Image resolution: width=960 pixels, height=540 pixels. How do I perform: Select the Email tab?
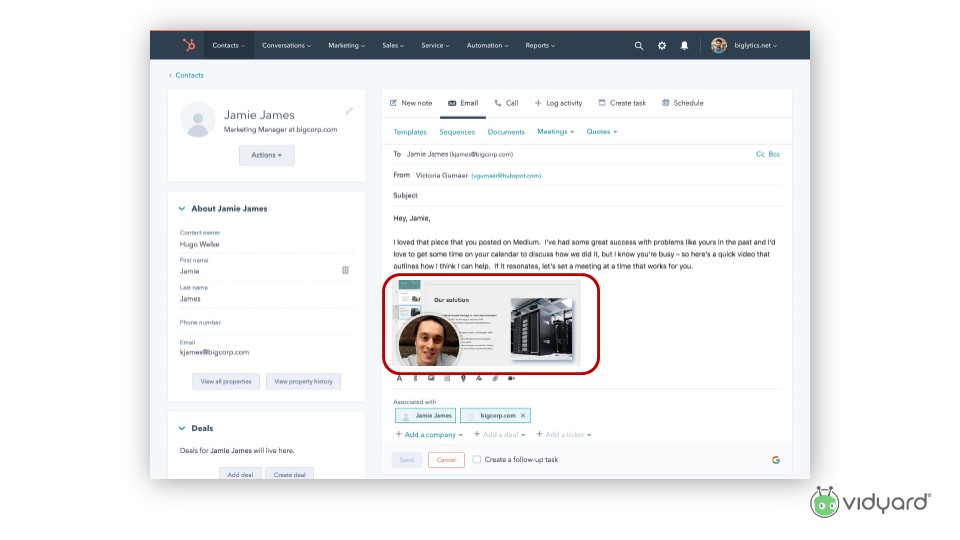click(463, 103)
